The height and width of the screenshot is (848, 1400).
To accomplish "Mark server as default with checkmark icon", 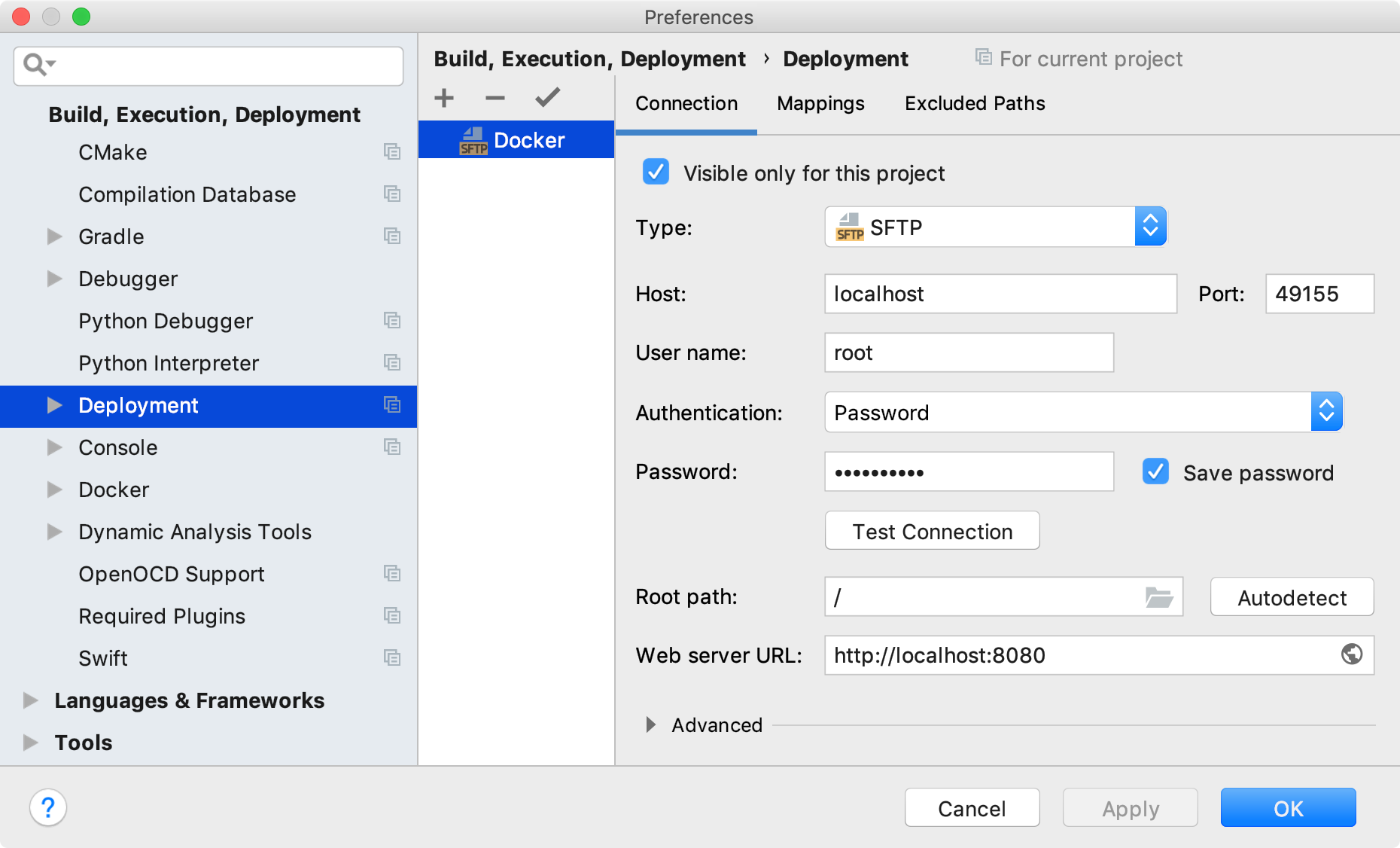I will coord(547,97).
